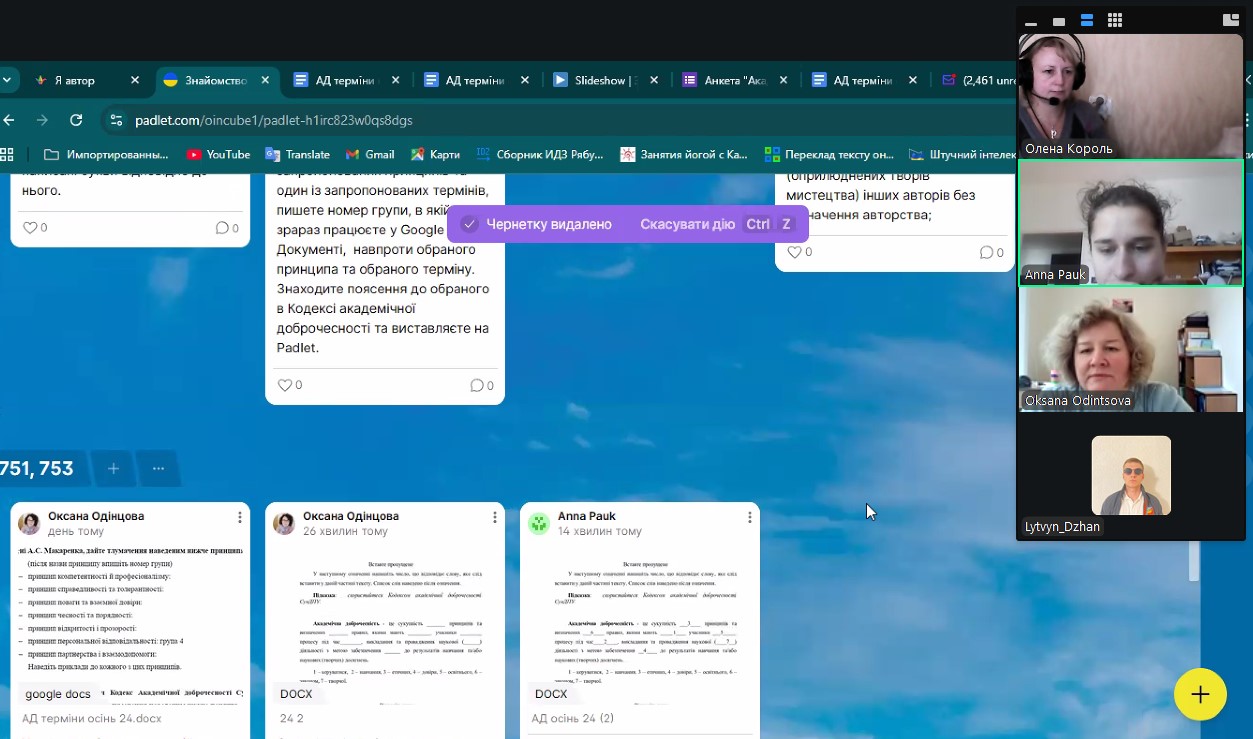1253x739 pixels.
Task: Open the Gmail bookmark
Action: pos(369,154)
